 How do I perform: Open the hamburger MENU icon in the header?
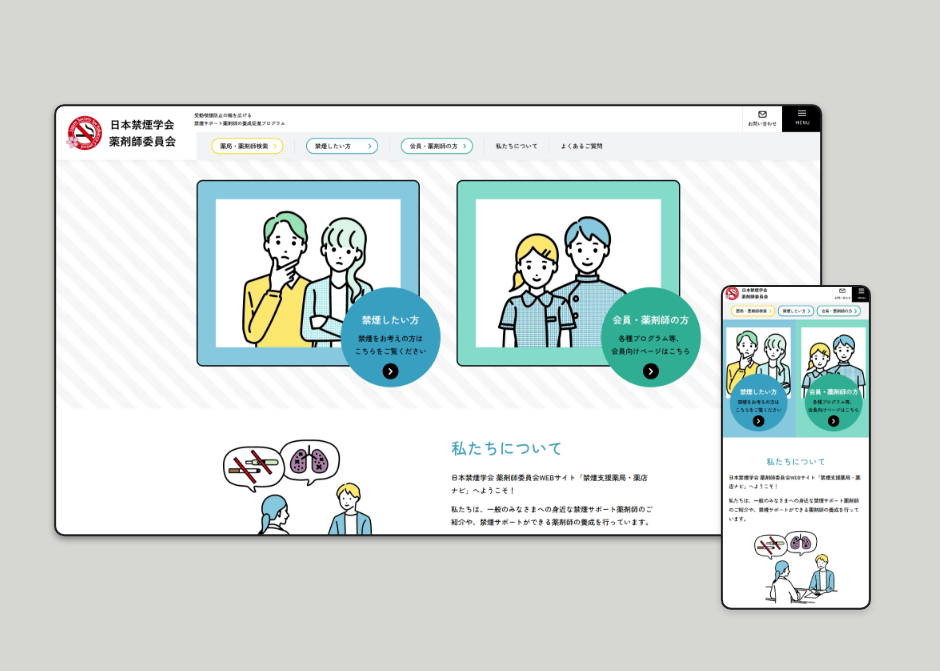coord(800,116)
